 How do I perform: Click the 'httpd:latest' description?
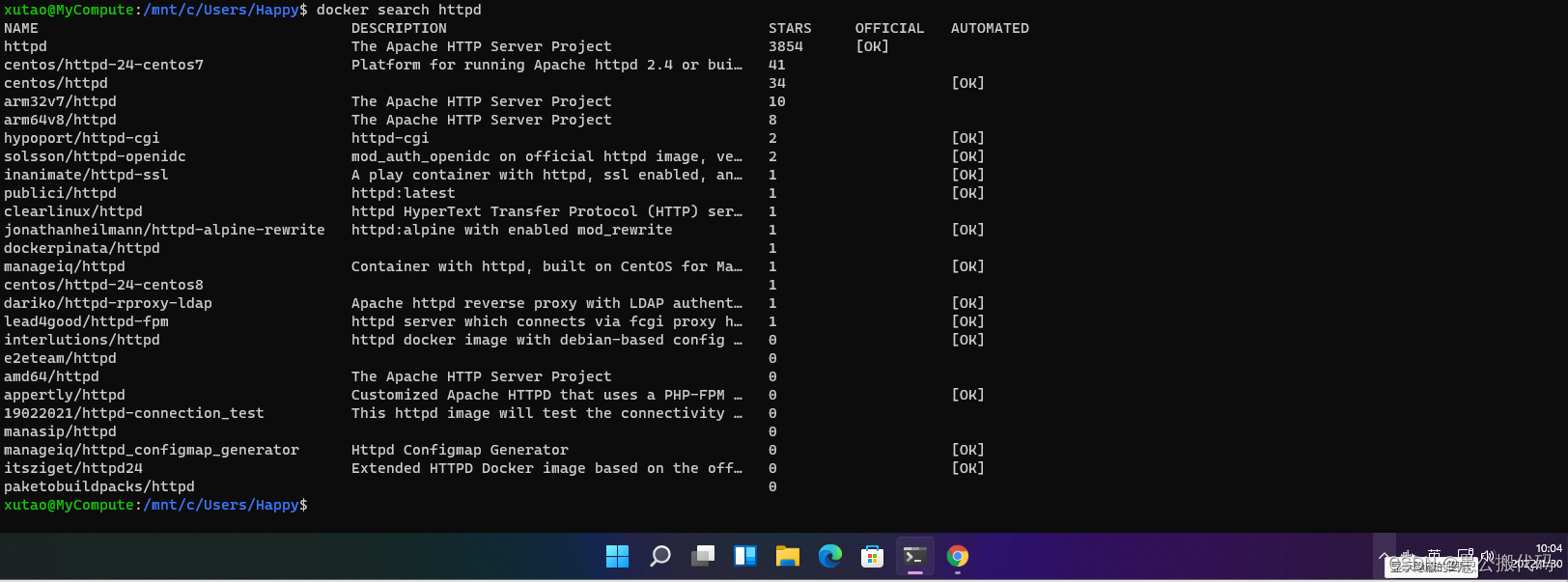click(404, 193)
